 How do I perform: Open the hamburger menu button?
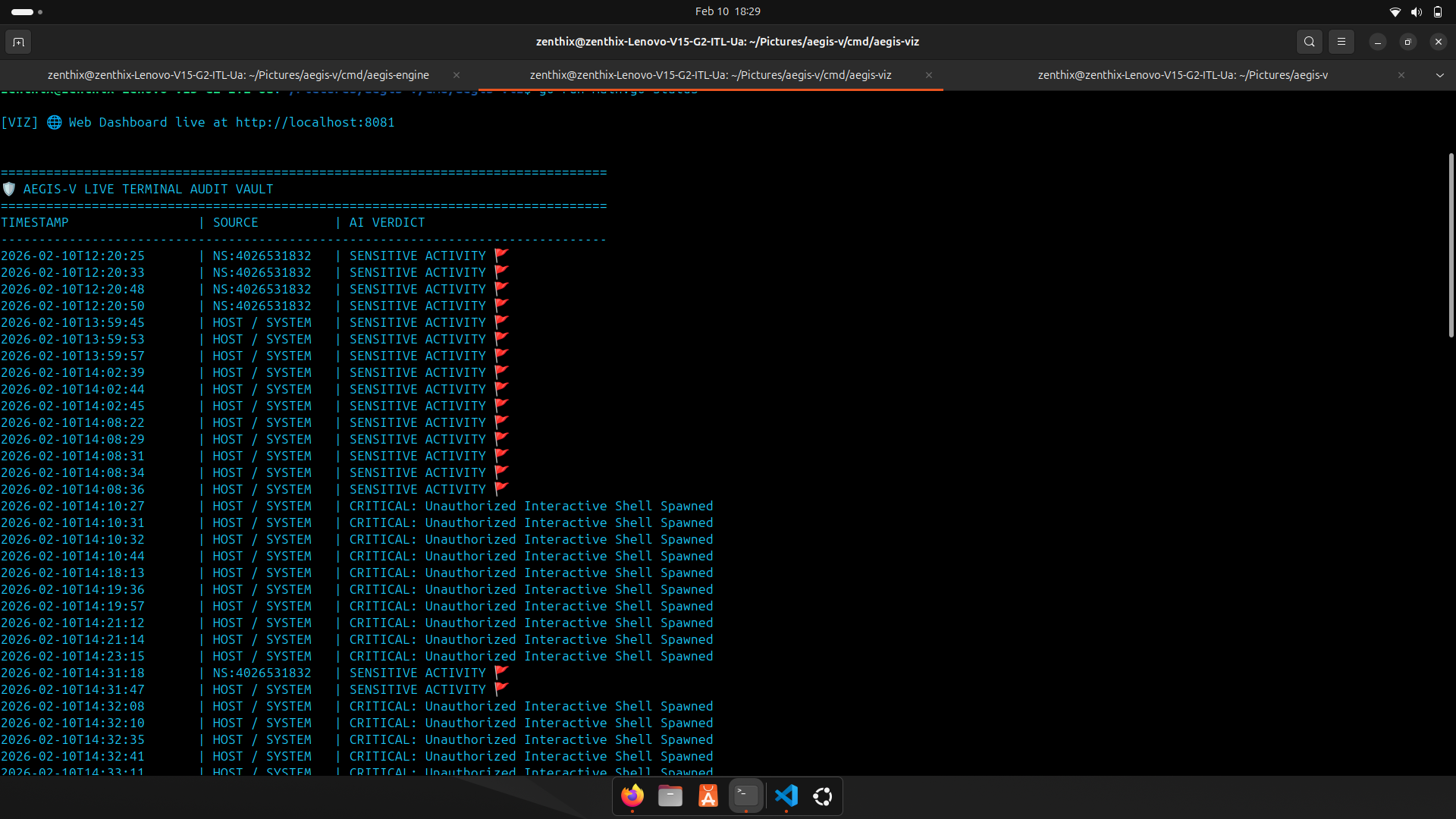click(1341, 42)
